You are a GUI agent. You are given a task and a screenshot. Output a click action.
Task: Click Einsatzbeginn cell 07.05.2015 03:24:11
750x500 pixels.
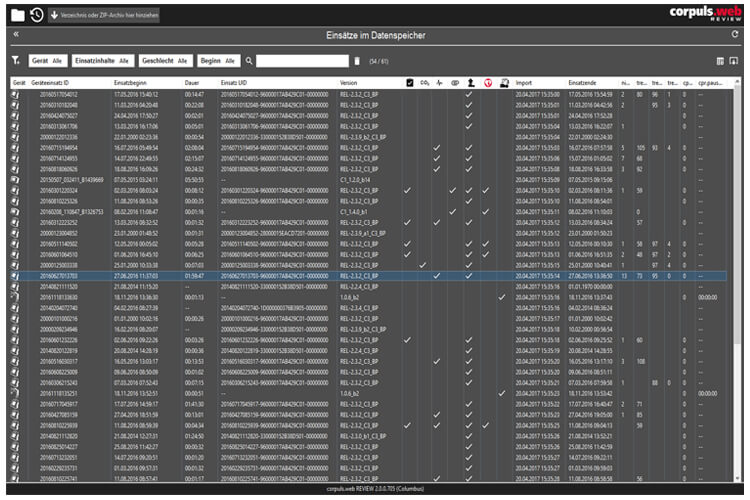[x=136, y=180]
